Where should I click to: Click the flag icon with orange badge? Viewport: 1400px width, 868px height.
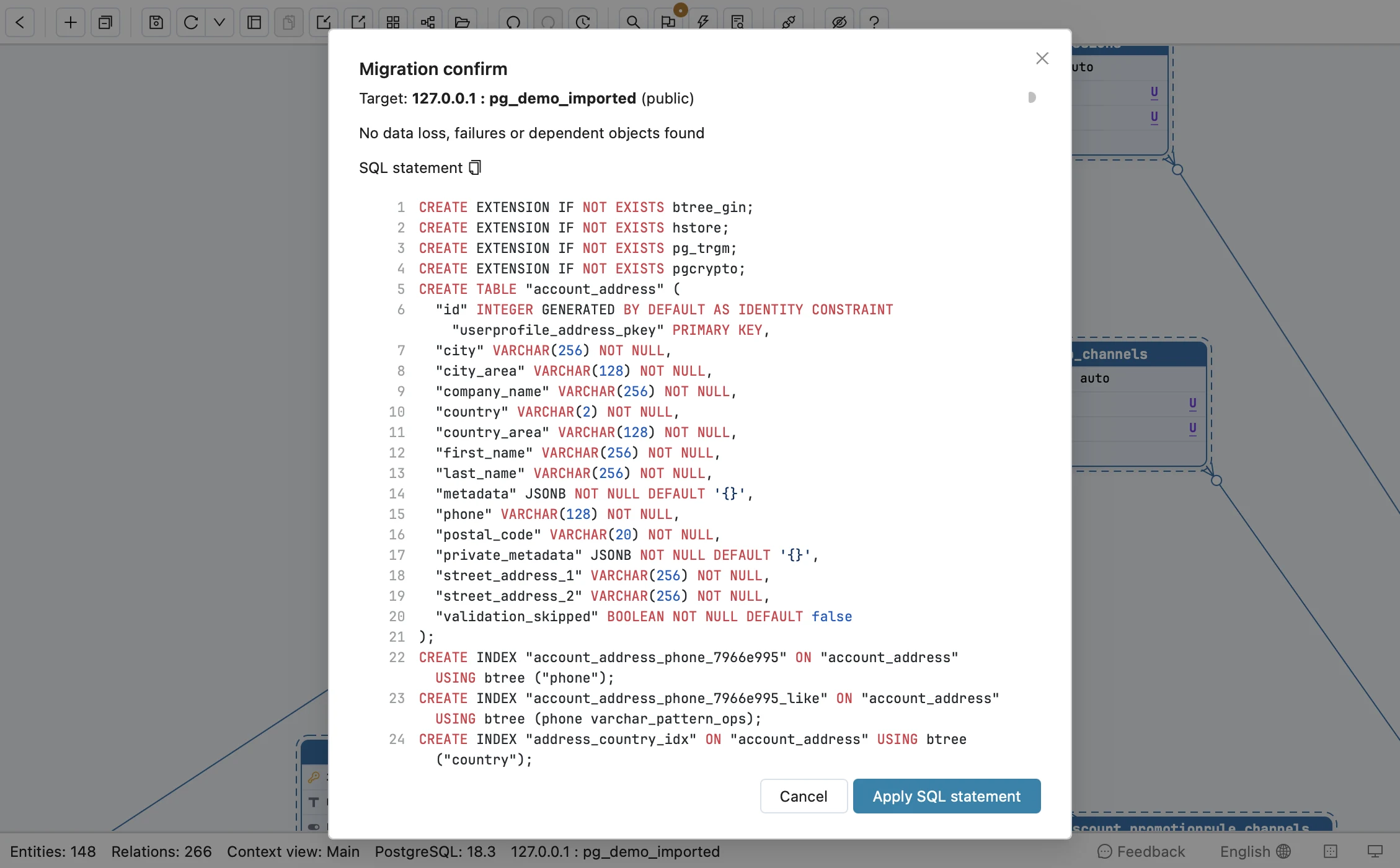click(668, 22)
